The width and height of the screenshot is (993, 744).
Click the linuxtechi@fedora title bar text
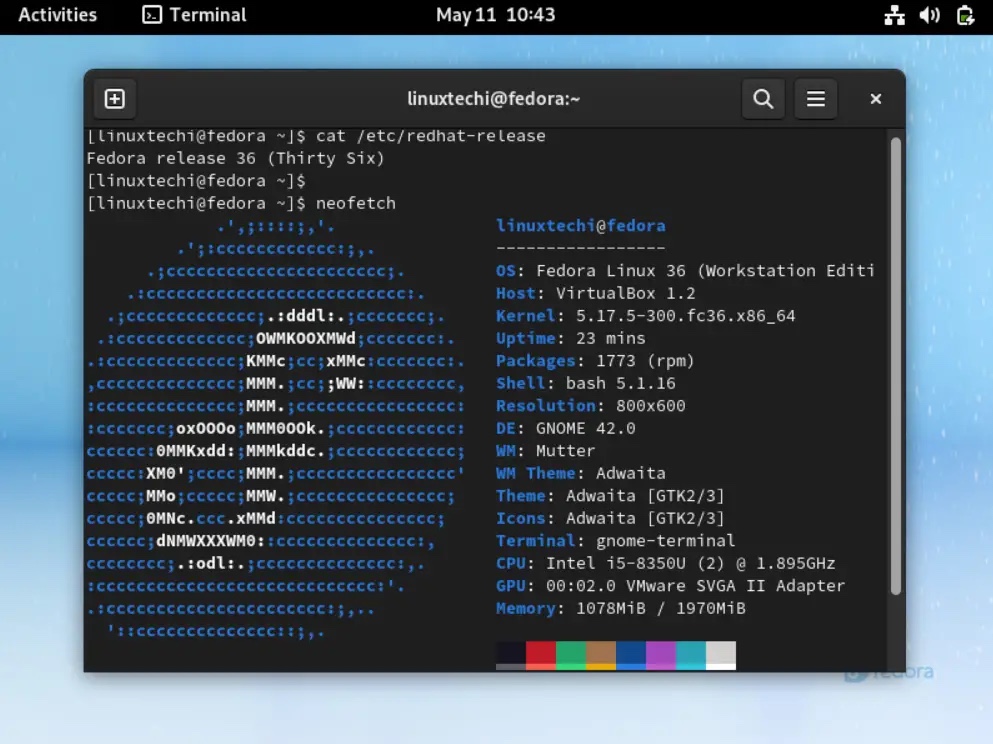496,98
